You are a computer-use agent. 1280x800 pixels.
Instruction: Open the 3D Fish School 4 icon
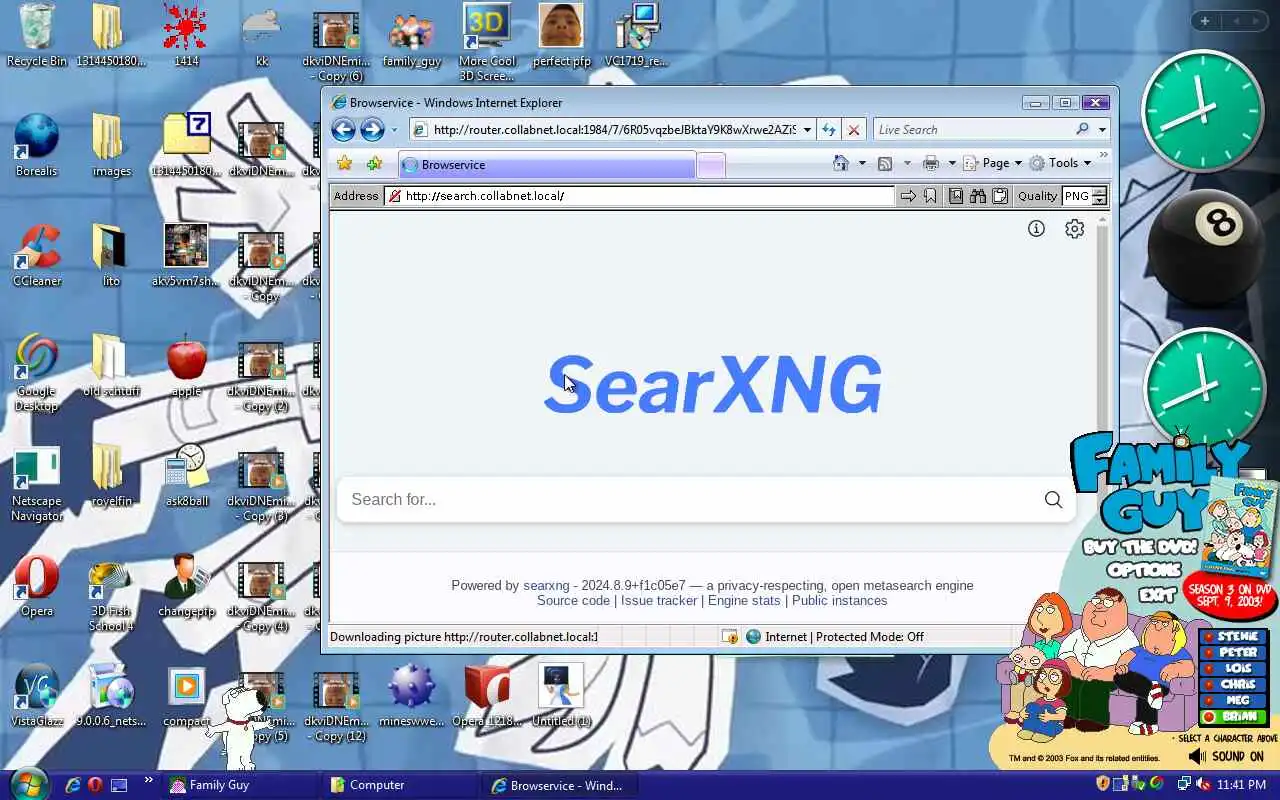111,595
